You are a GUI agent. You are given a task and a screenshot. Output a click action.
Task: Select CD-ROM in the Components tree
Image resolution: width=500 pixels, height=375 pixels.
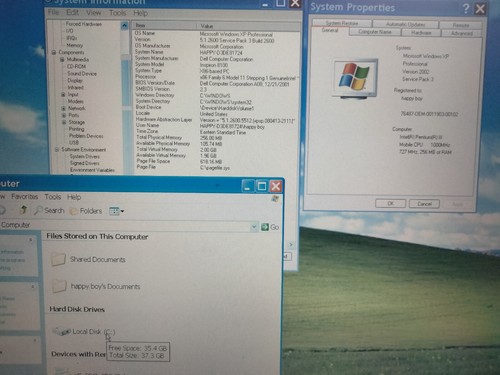76,66
